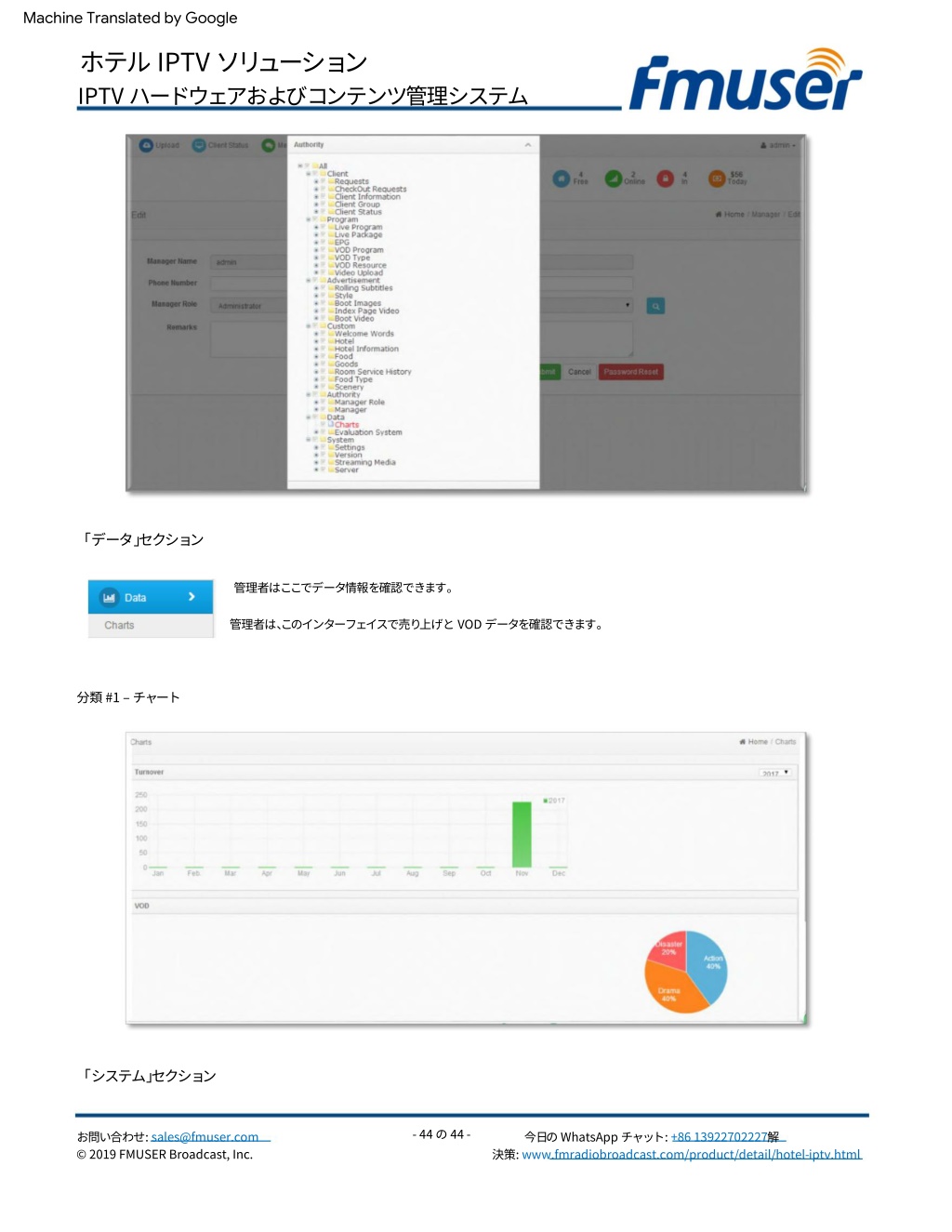The height and width of the screenshot is (1232, 952).
Task: Click the blue Action pie slice
Action: (711, 963)
